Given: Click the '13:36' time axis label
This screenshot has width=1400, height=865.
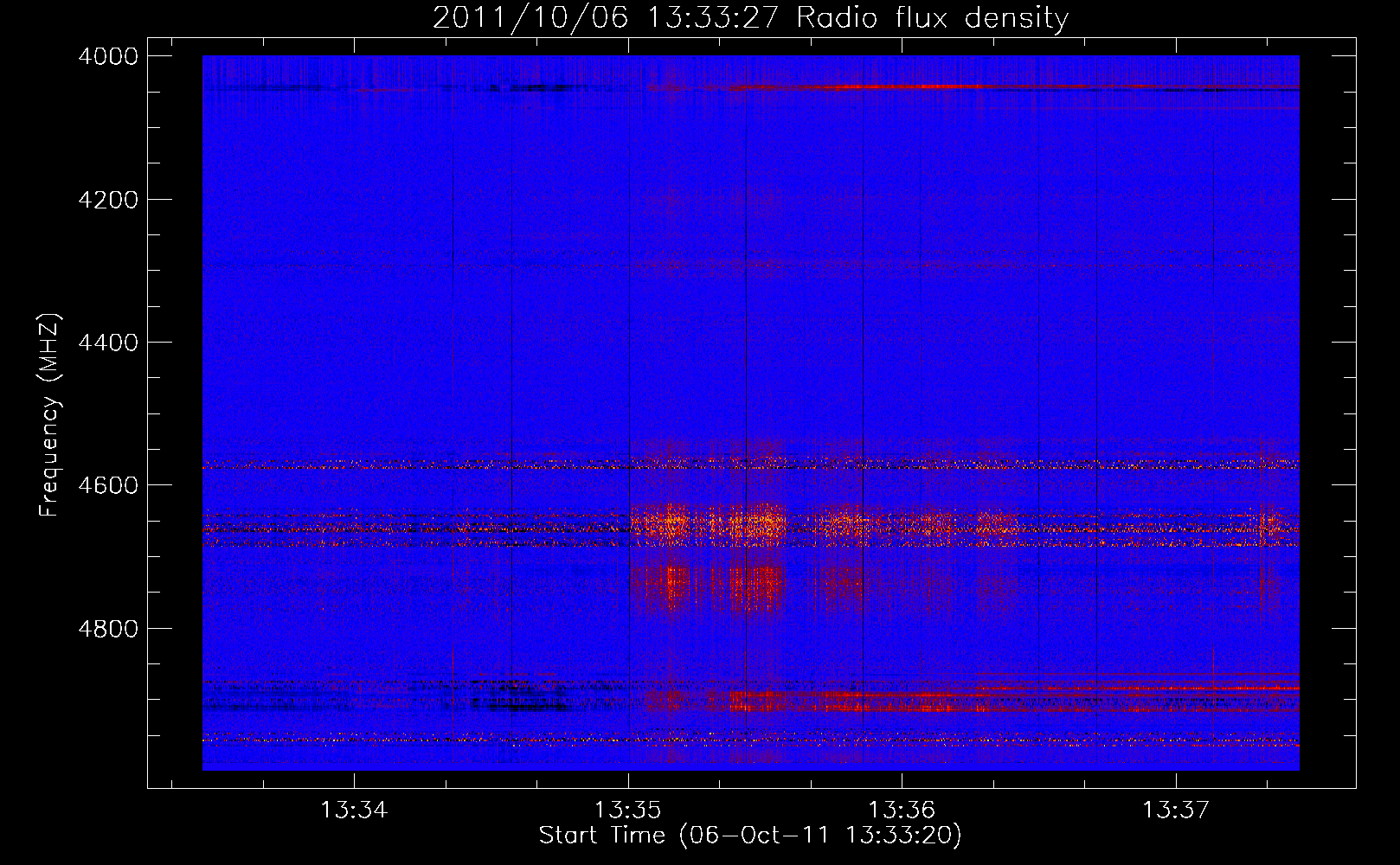Looking at the screenshot, I should click(902, 811).
